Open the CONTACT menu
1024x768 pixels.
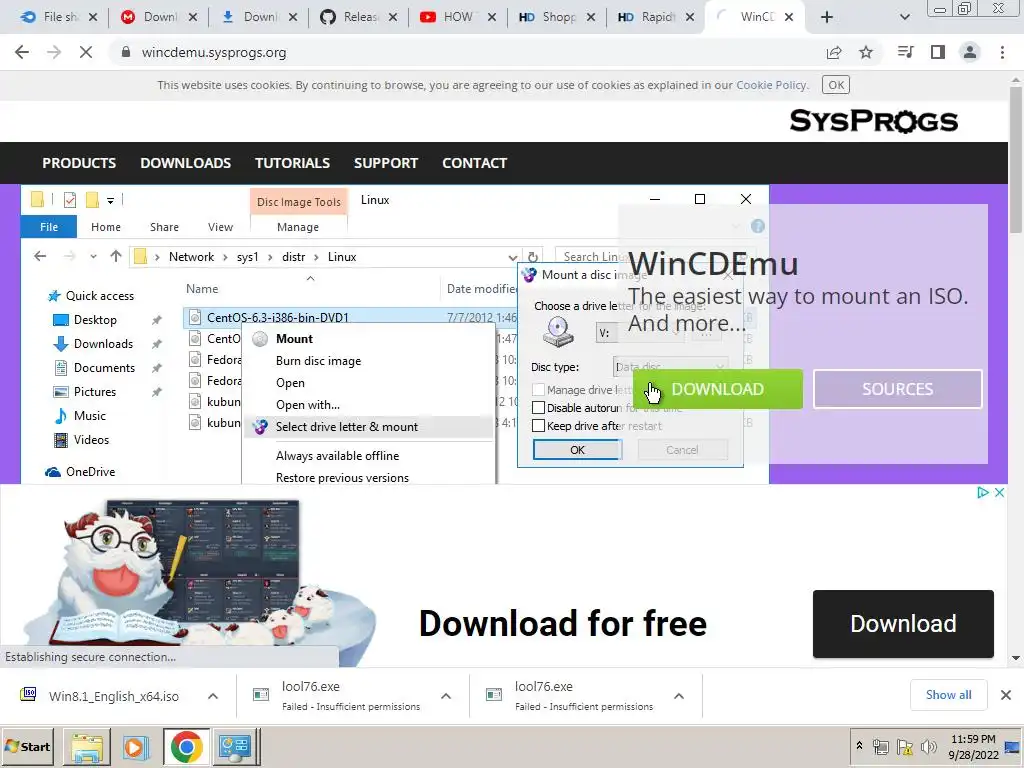pos(475,163)
